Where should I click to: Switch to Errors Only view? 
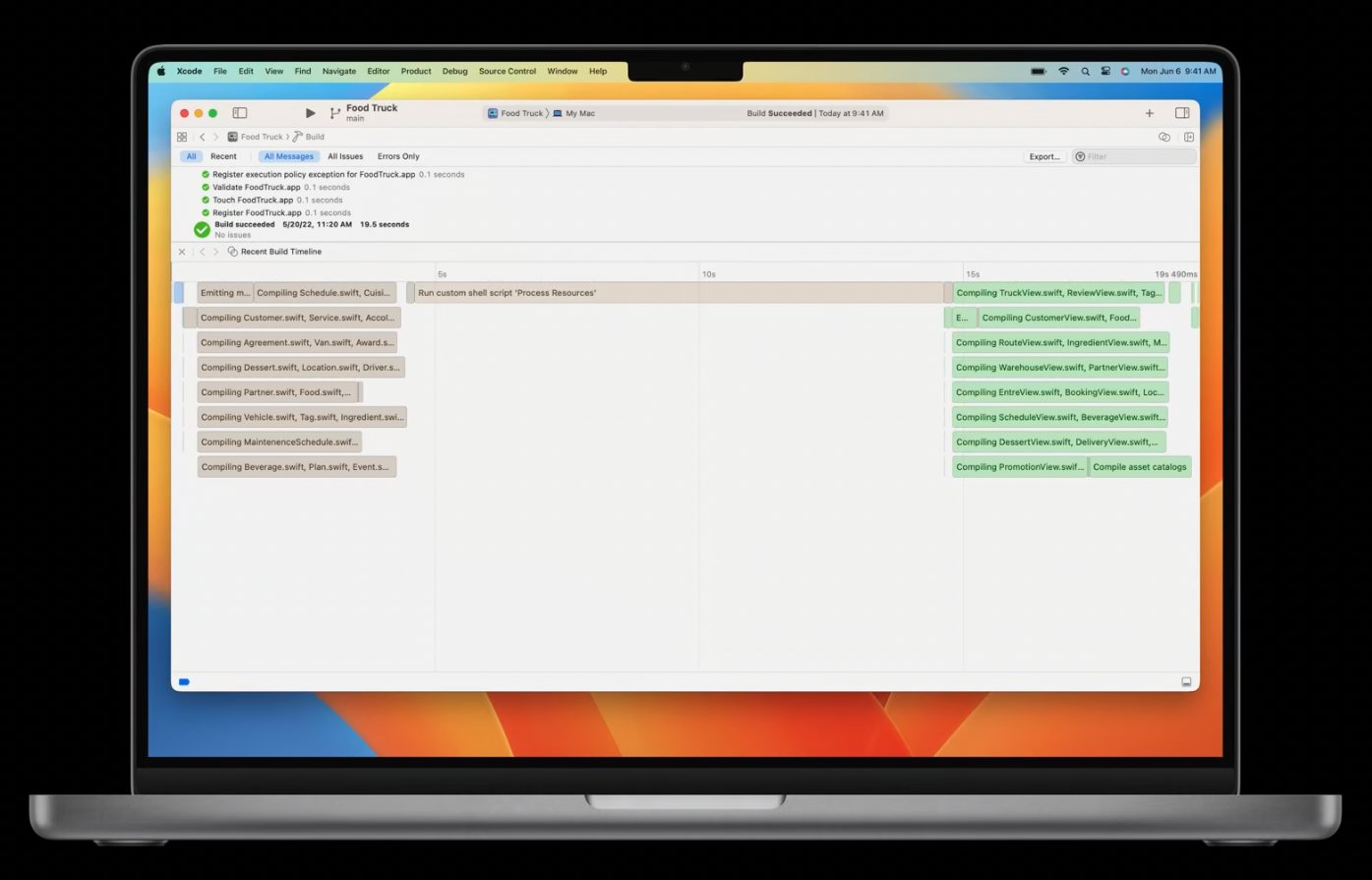click(x=398, y=156)
